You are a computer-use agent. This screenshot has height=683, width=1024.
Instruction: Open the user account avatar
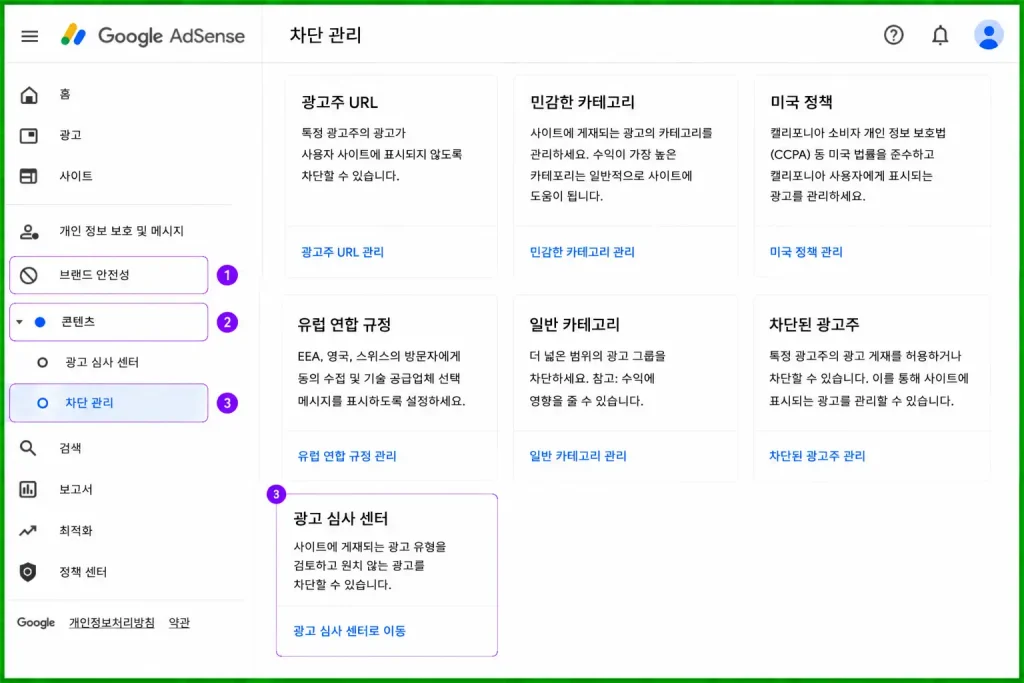point(988,35)
